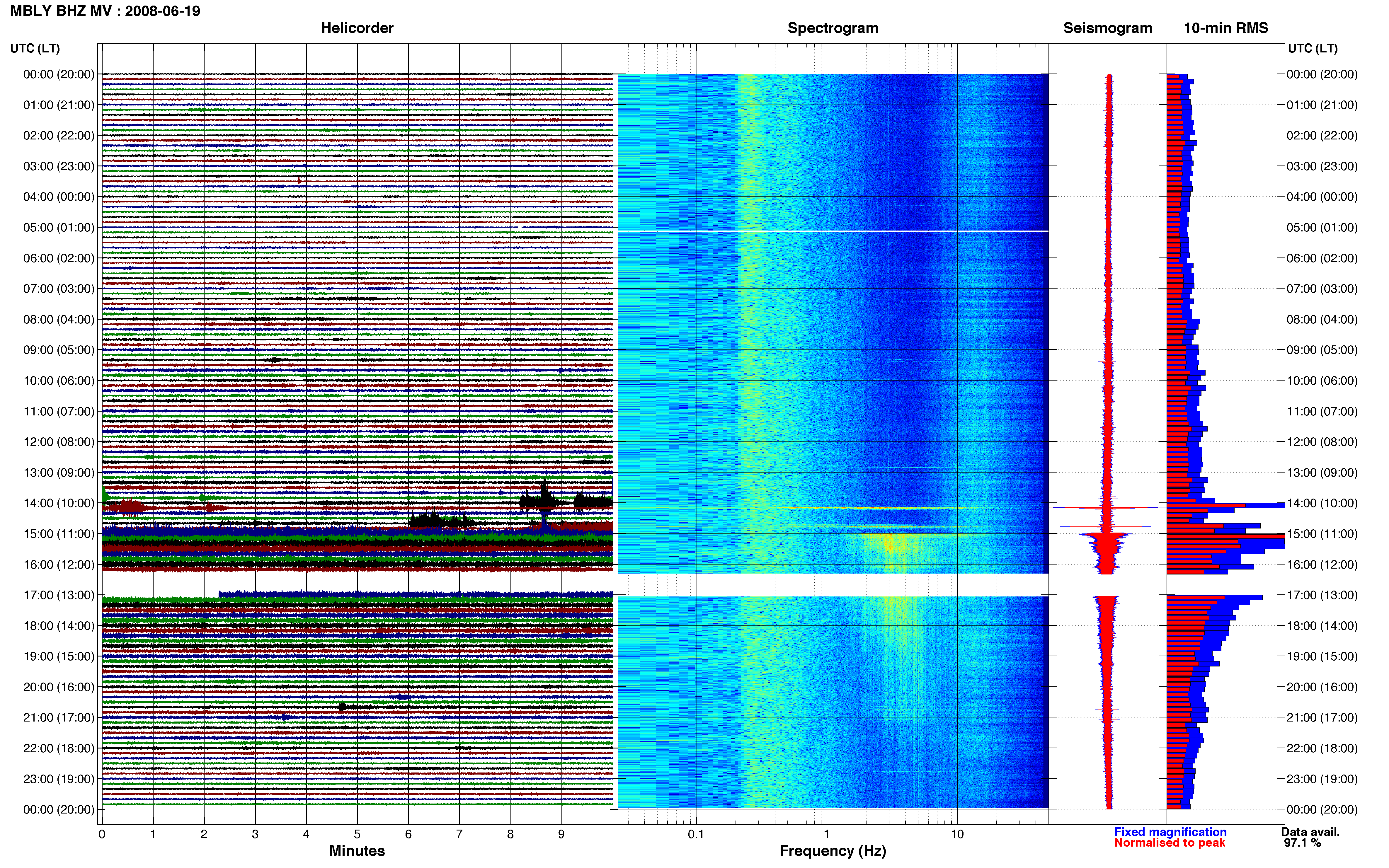Click the left '00:00 (20:00)' top time label

tap(59, 74)
